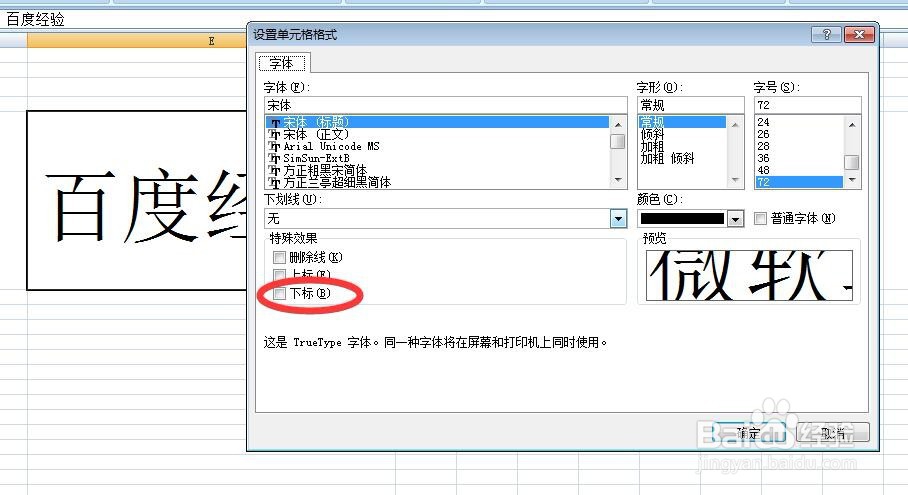Open the 颜色 color dropdown arrow
This screenshot has height=495, width=908.
click(x=735, y=219)
